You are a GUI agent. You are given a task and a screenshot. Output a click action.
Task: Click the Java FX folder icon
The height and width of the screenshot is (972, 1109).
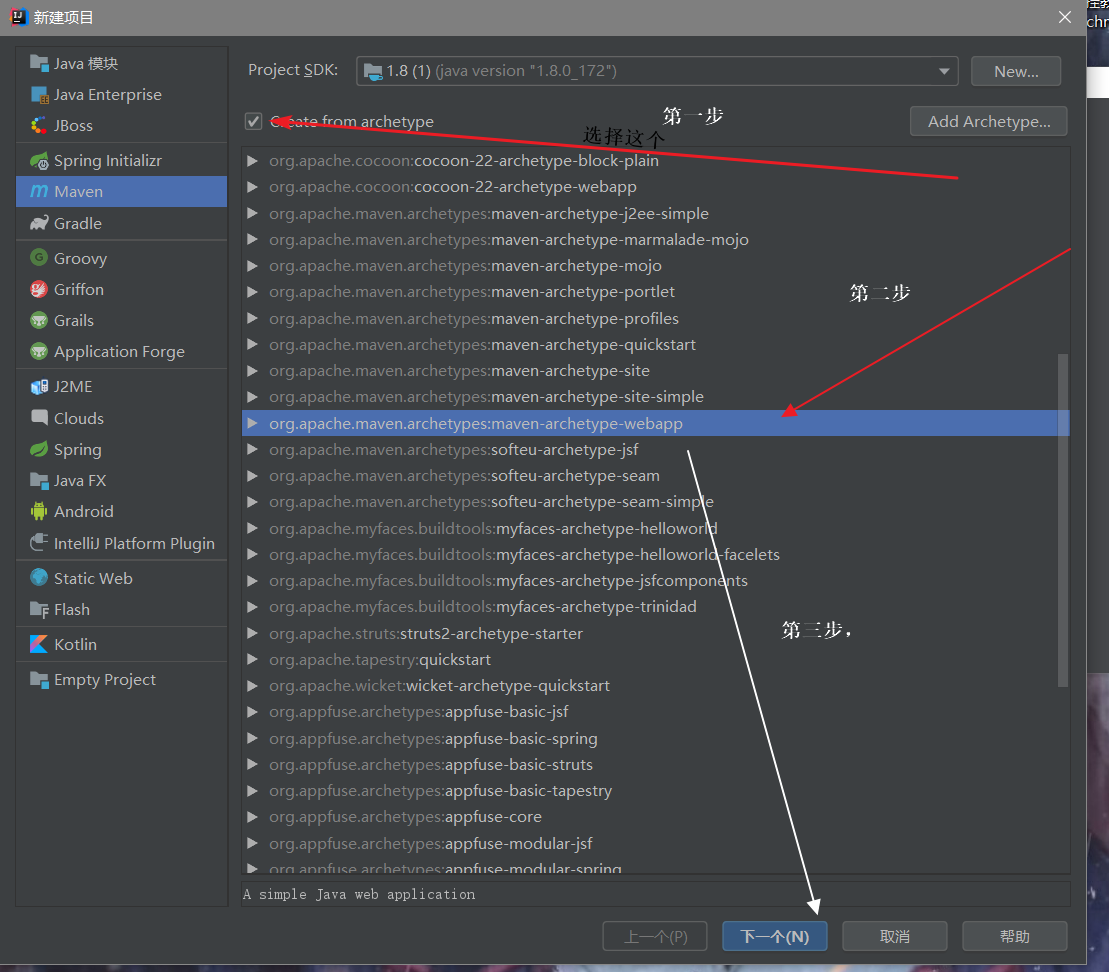39,481
